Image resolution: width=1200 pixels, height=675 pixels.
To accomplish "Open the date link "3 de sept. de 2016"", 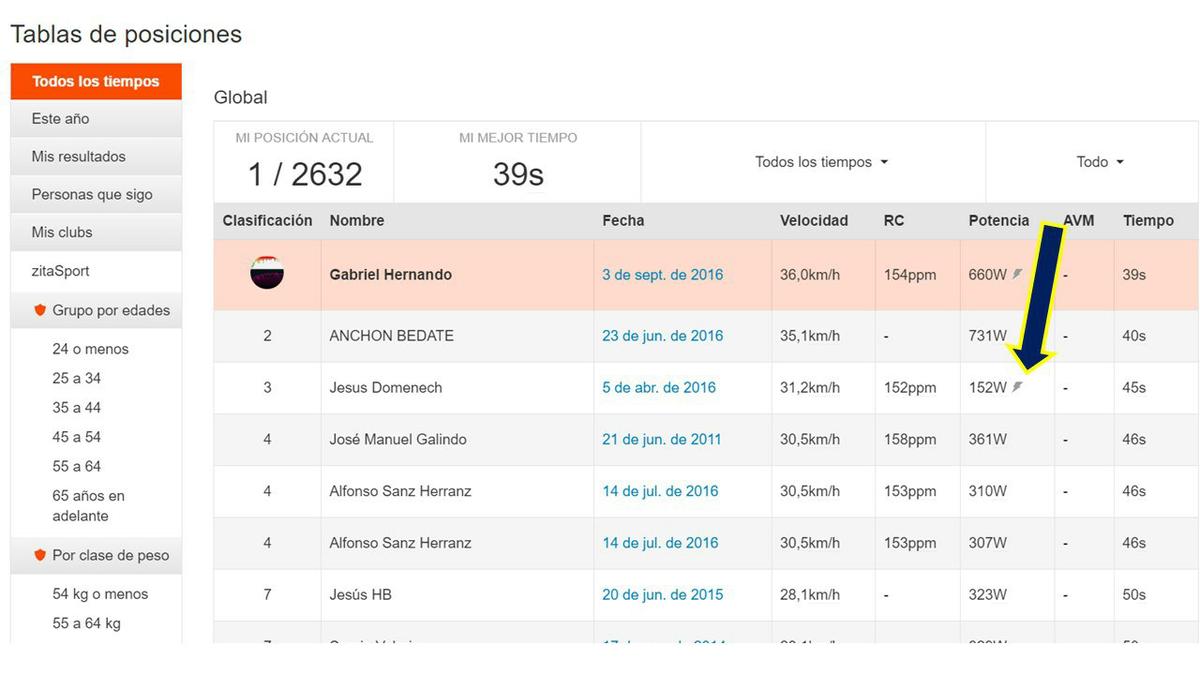I will [x=661, y=273].
